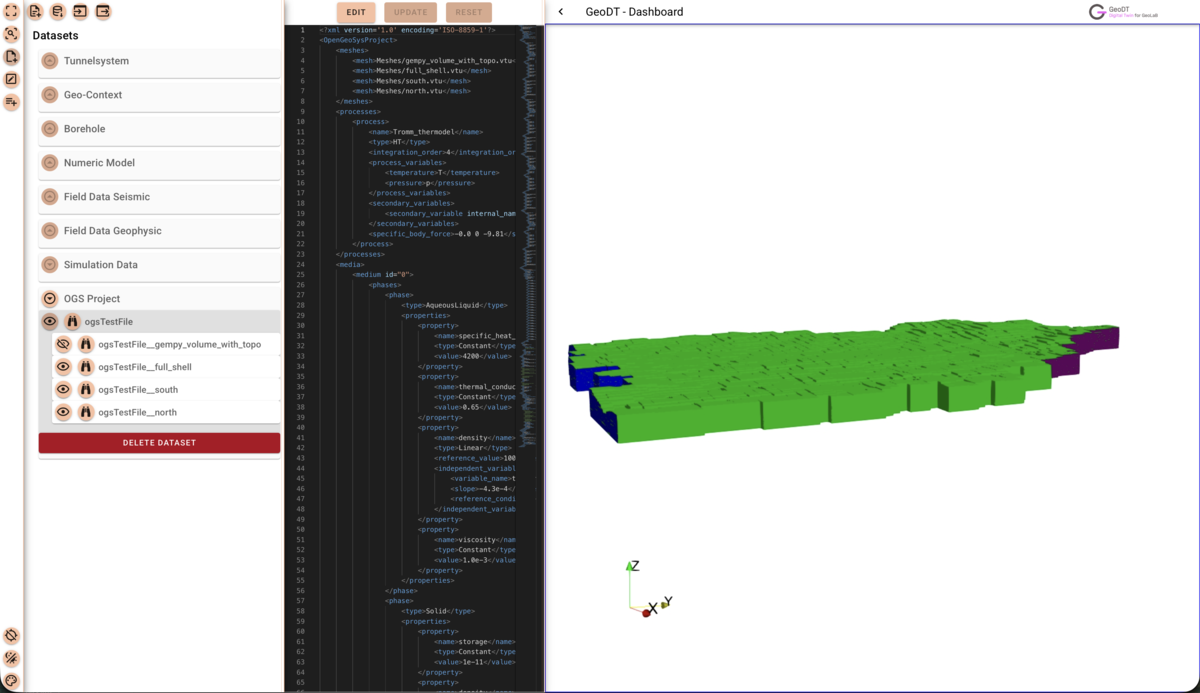Click the back chevron beside GeoDT - Dashboard
Viewport: 1200px width, 693px height.
[x=561, y=12]
